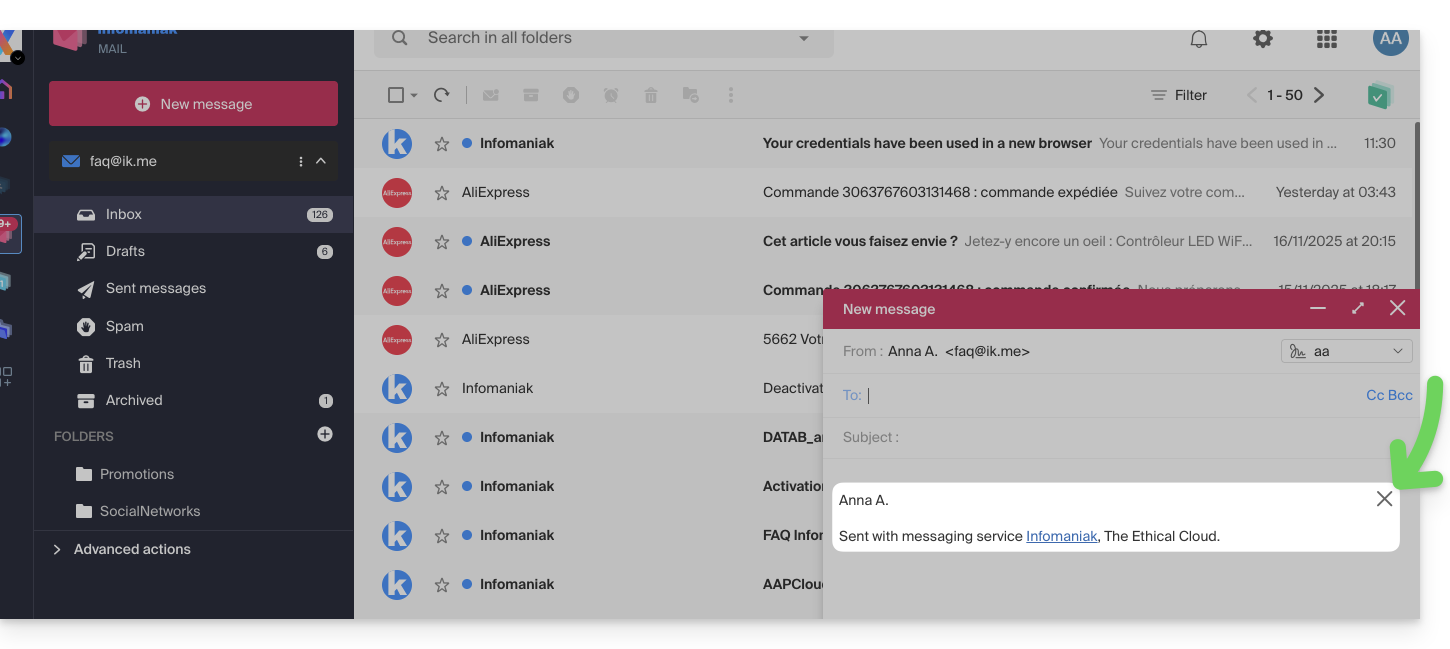The width and height of the screenshot is (1450, 649).
Task: Click the message list vertical scrollbar
Action: [x=1416, y=200]
